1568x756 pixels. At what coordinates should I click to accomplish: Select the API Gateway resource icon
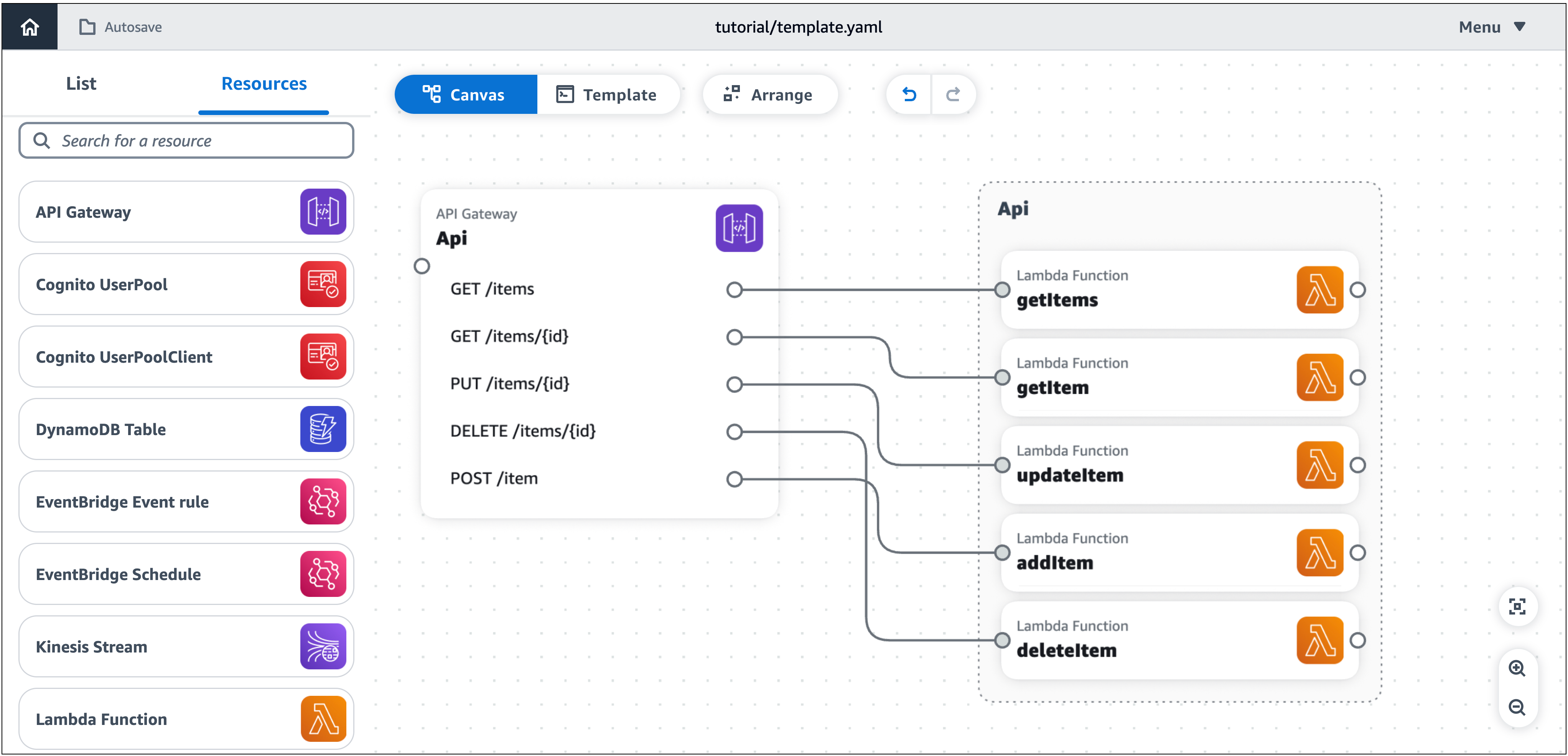coord(323,212)
